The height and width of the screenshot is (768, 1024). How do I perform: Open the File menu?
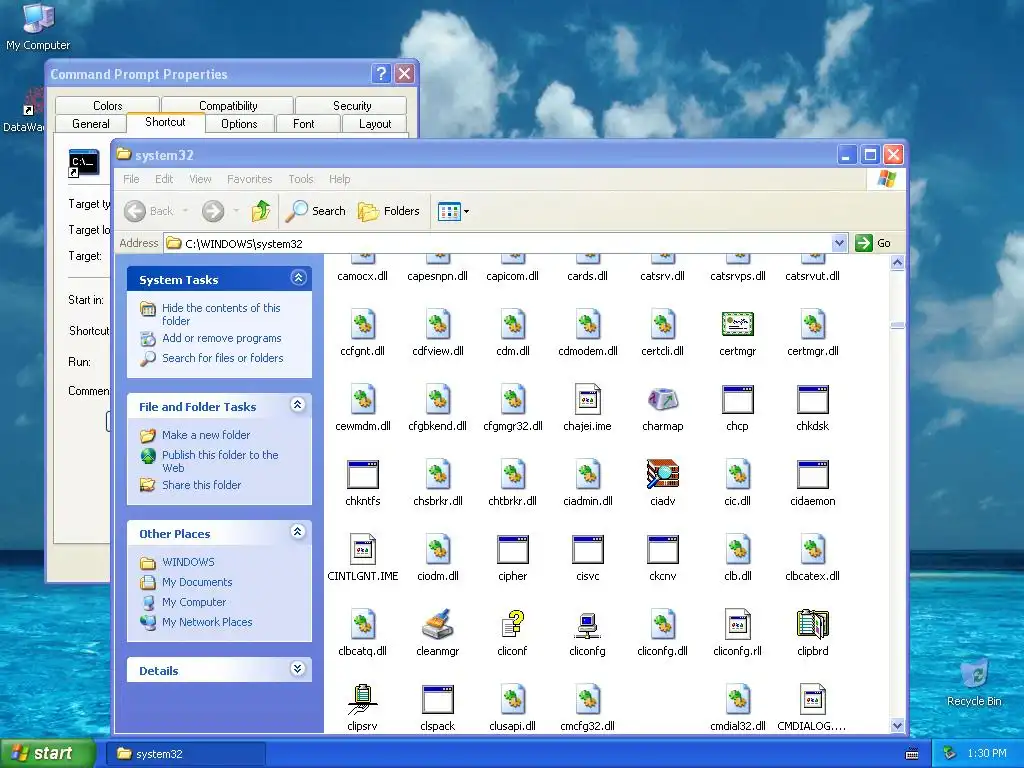click(131, 179)
